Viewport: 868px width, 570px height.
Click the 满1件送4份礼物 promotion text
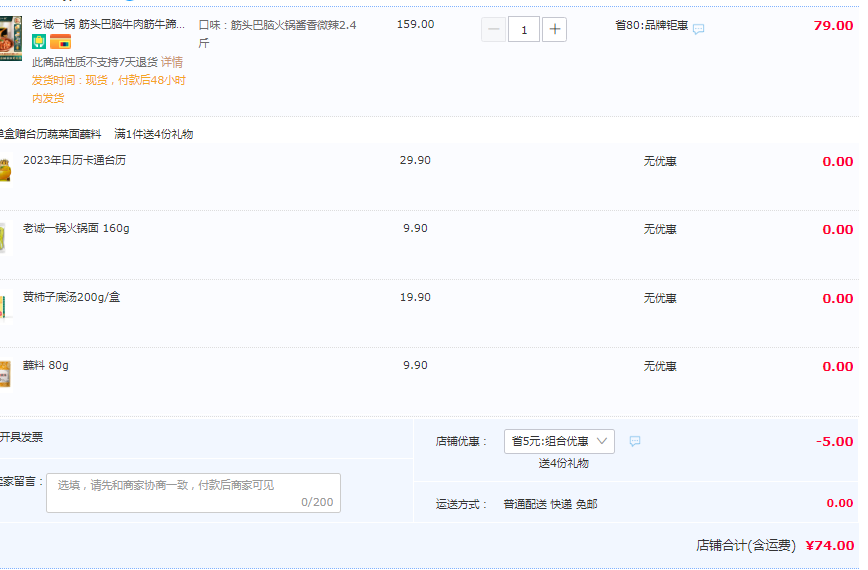point(154,134)
